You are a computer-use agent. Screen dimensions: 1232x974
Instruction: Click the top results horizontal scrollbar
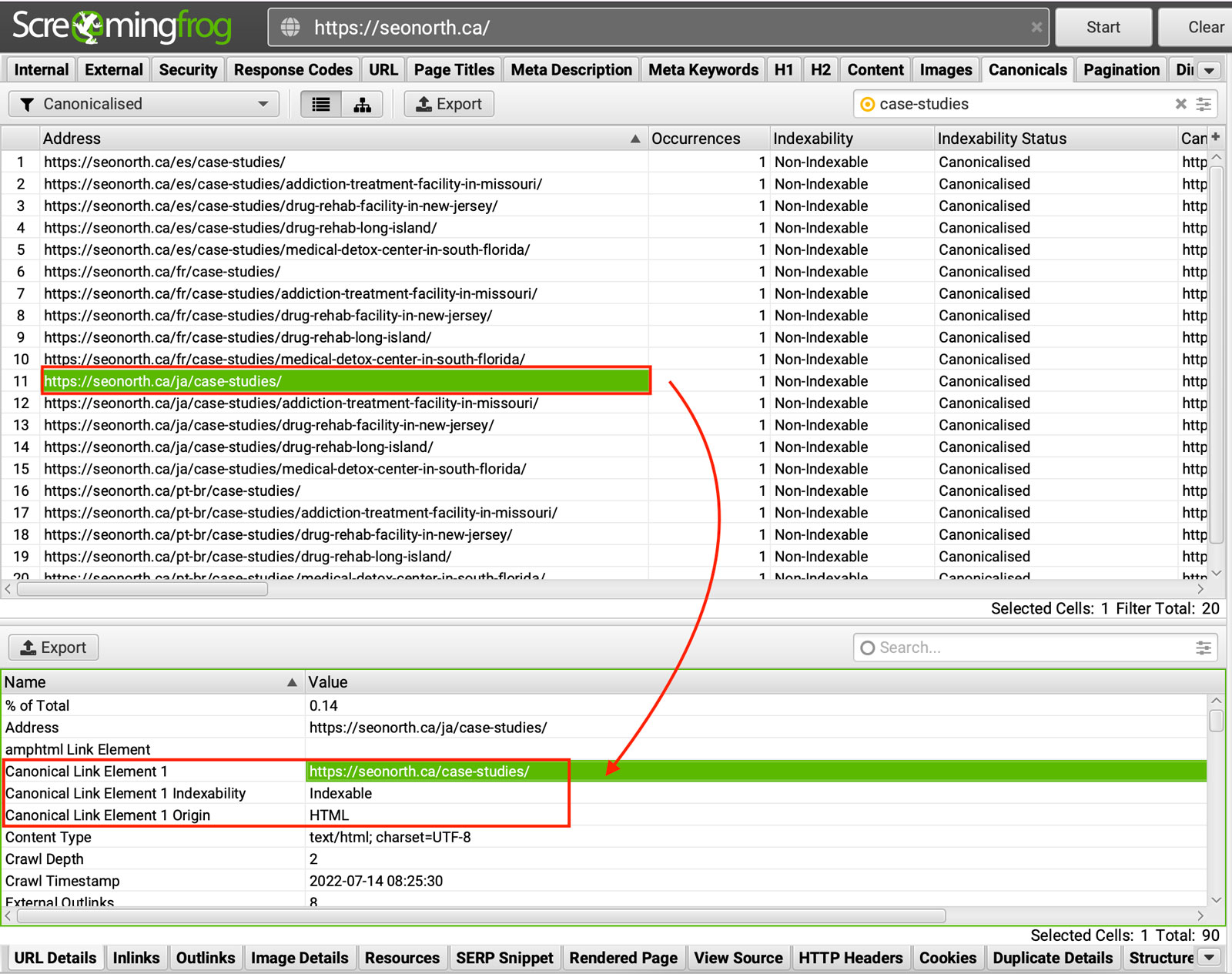pos(143,589)
